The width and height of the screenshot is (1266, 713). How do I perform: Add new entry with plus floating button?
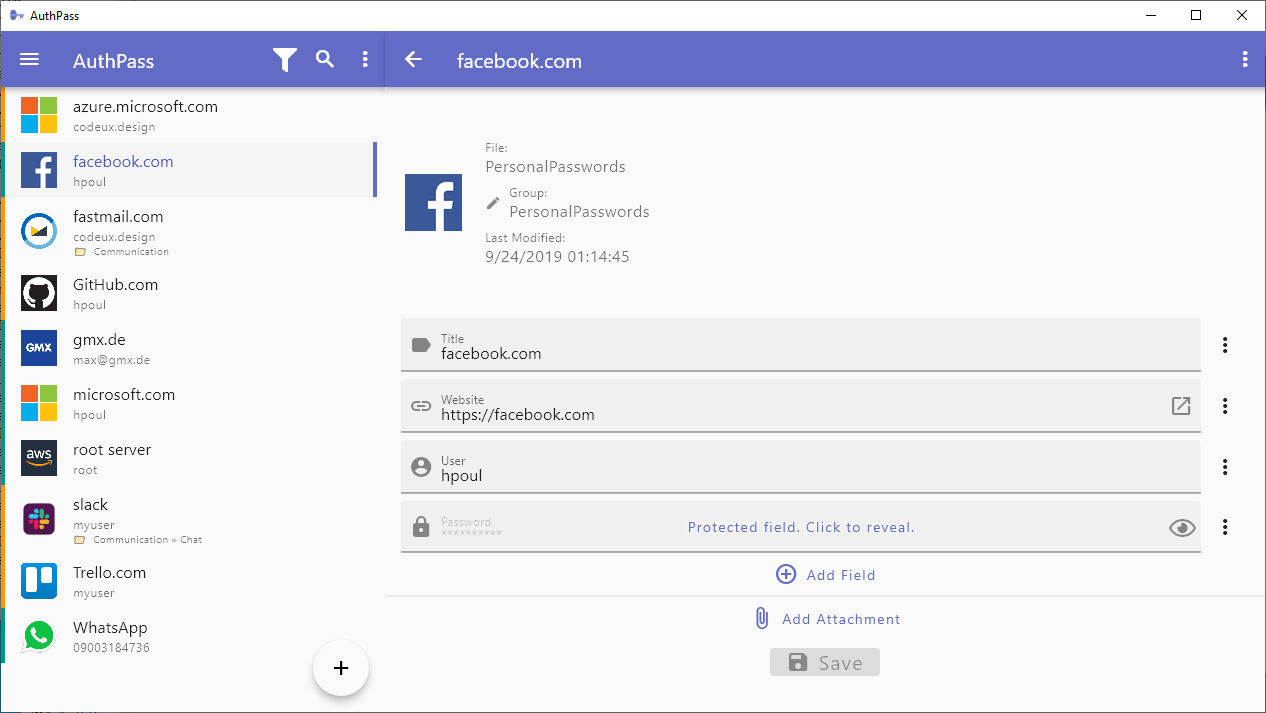point(341,668)
